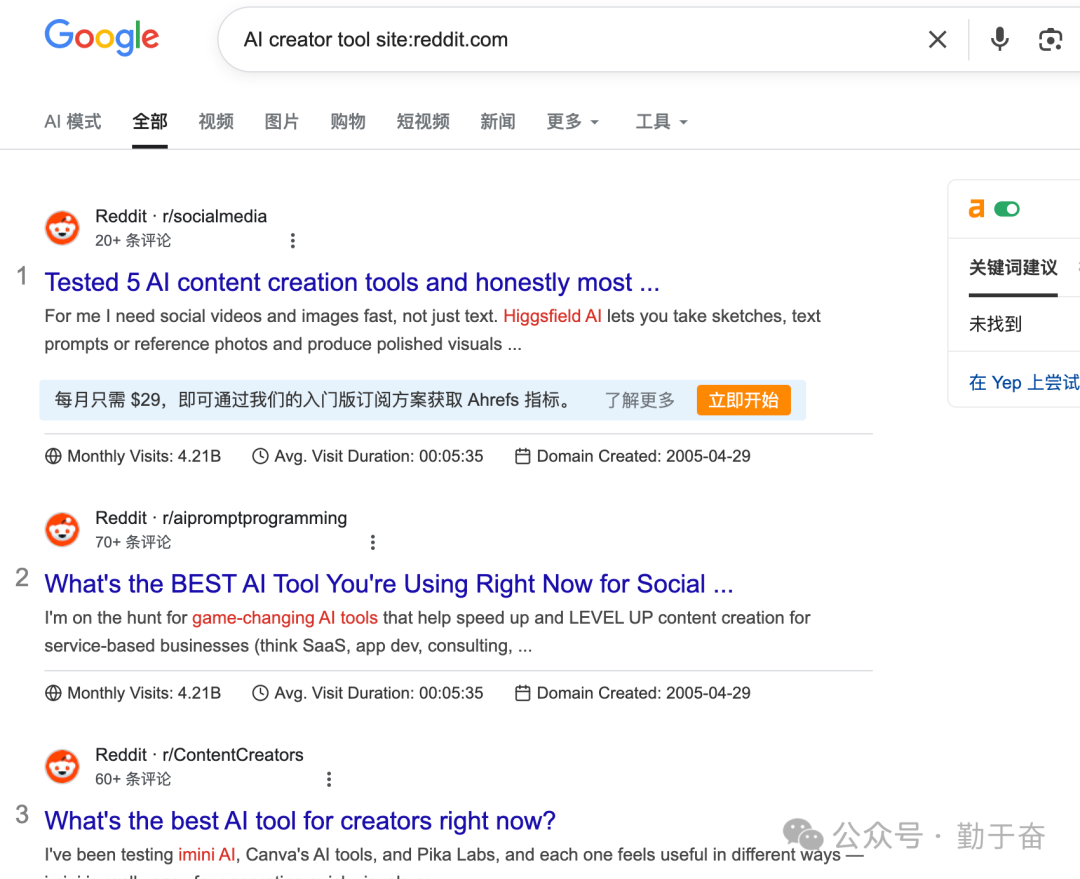Switch to 视频 tab

tap(216, 122)
